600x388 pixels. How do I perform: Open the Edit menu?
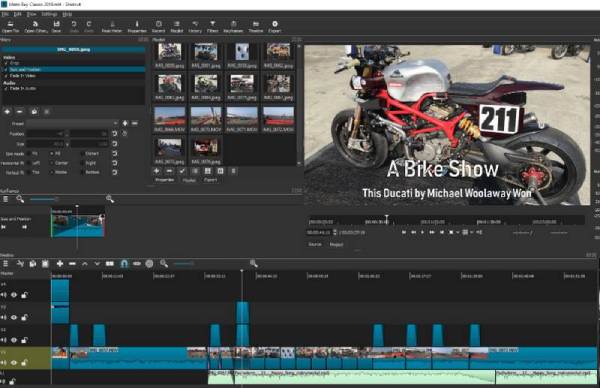pyautogui.click(x=18, y=14)
